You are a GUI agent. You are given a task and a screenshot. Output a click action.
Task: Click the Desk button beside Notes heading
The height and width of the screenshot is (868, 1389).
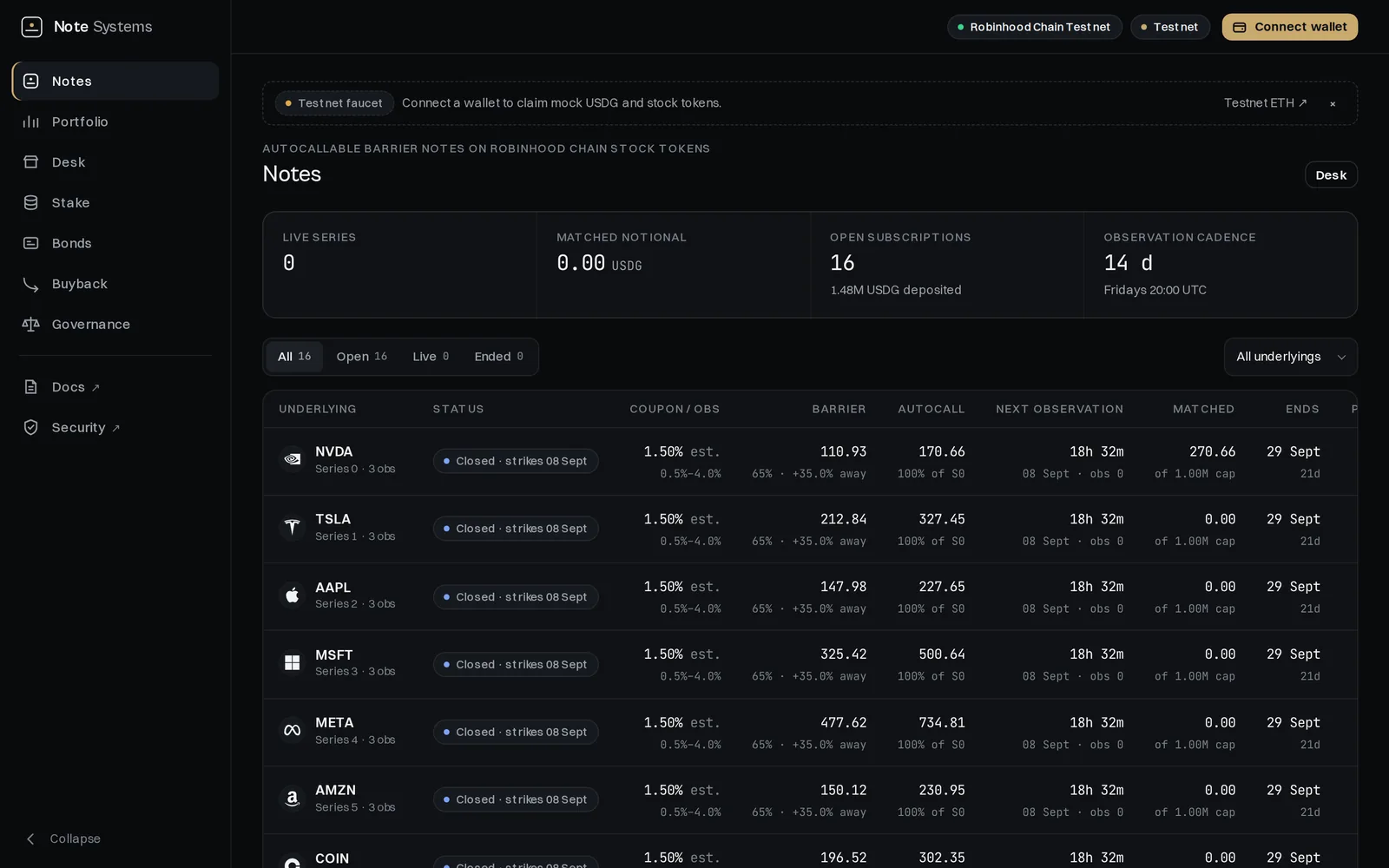(x=1331, y=175)
